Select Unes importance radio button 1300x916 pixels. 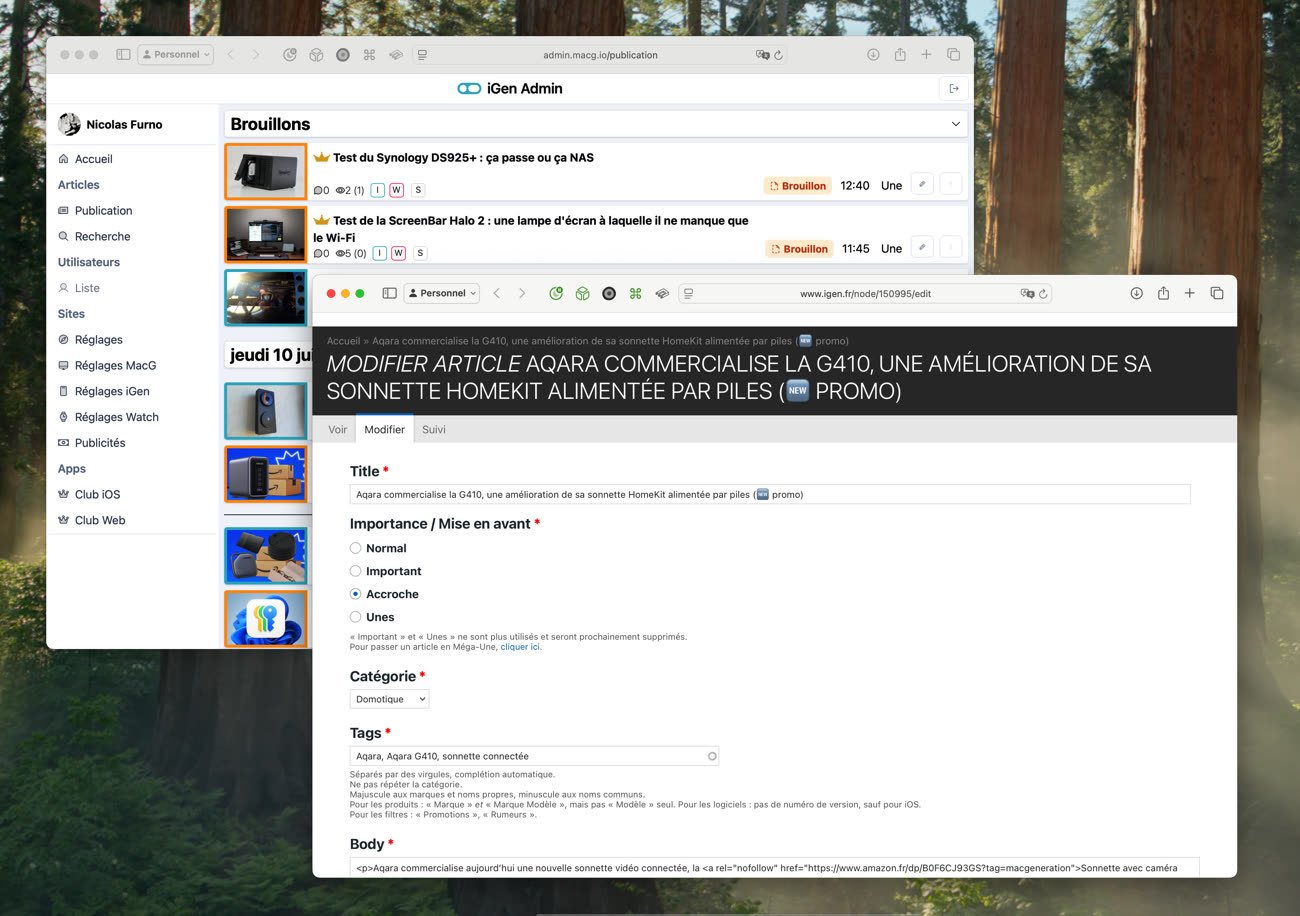tap(355, 617)
